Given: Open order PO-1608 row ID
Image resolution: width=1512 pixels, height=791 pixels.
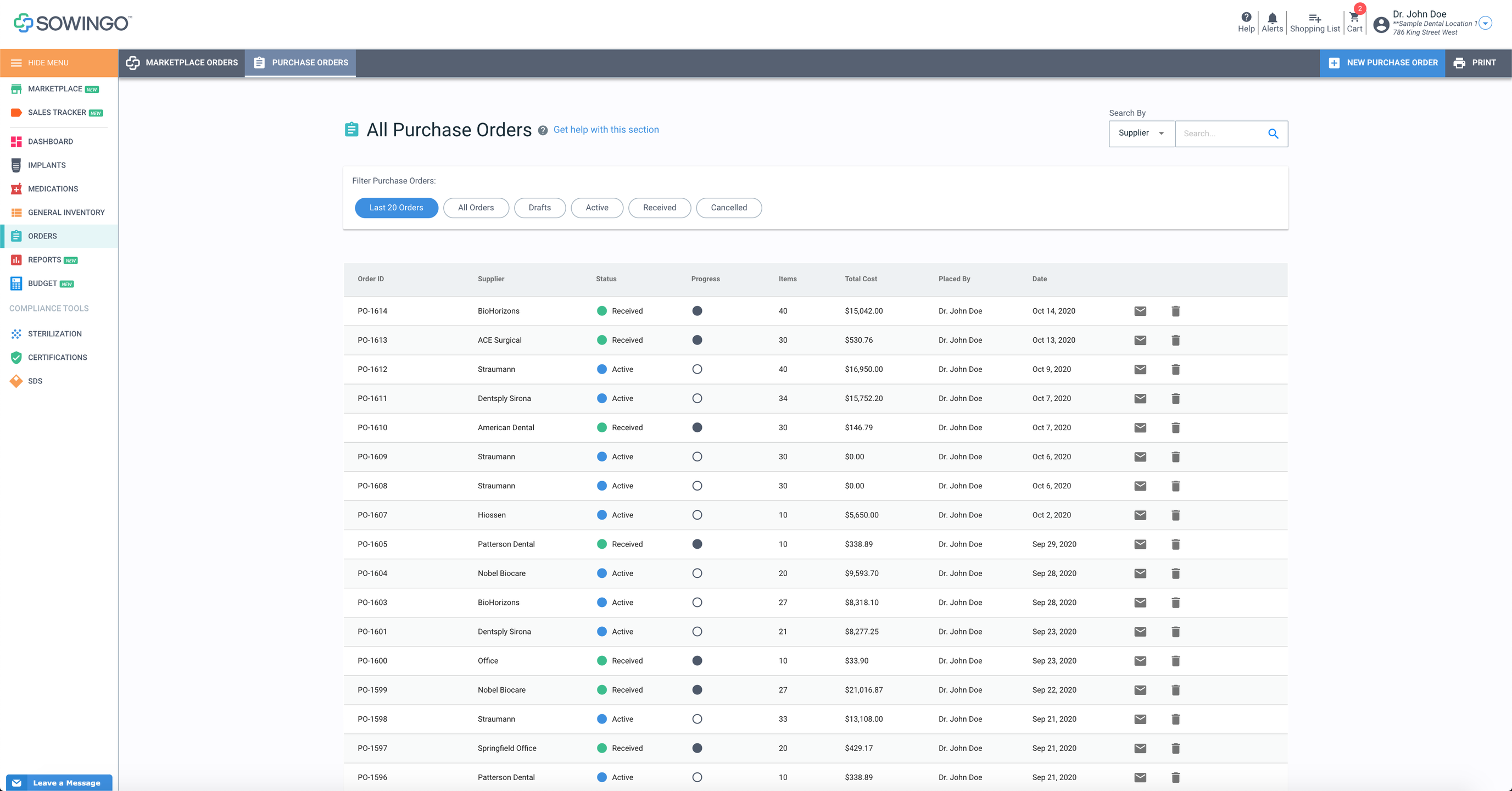Looking at the screenshot, I should 372,486.
